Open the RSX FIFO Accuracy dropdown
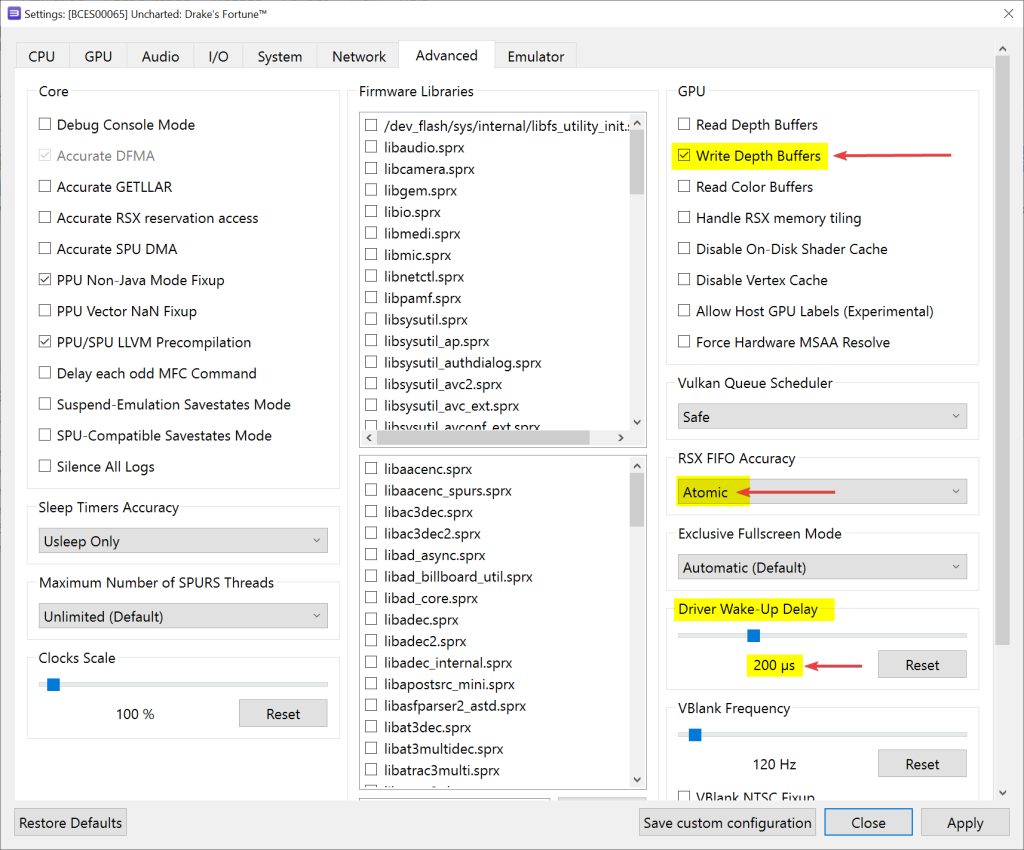Image resolution: width=1024 pixels, height=850 pixels. click(x=821, y=492)
